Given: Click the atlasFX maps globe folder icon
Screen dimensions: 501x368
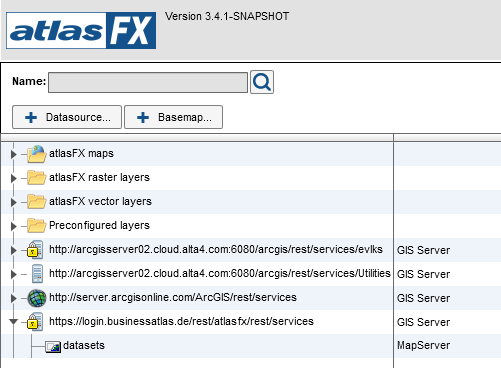Looking at the screenshot, I should tap(36, 154).
